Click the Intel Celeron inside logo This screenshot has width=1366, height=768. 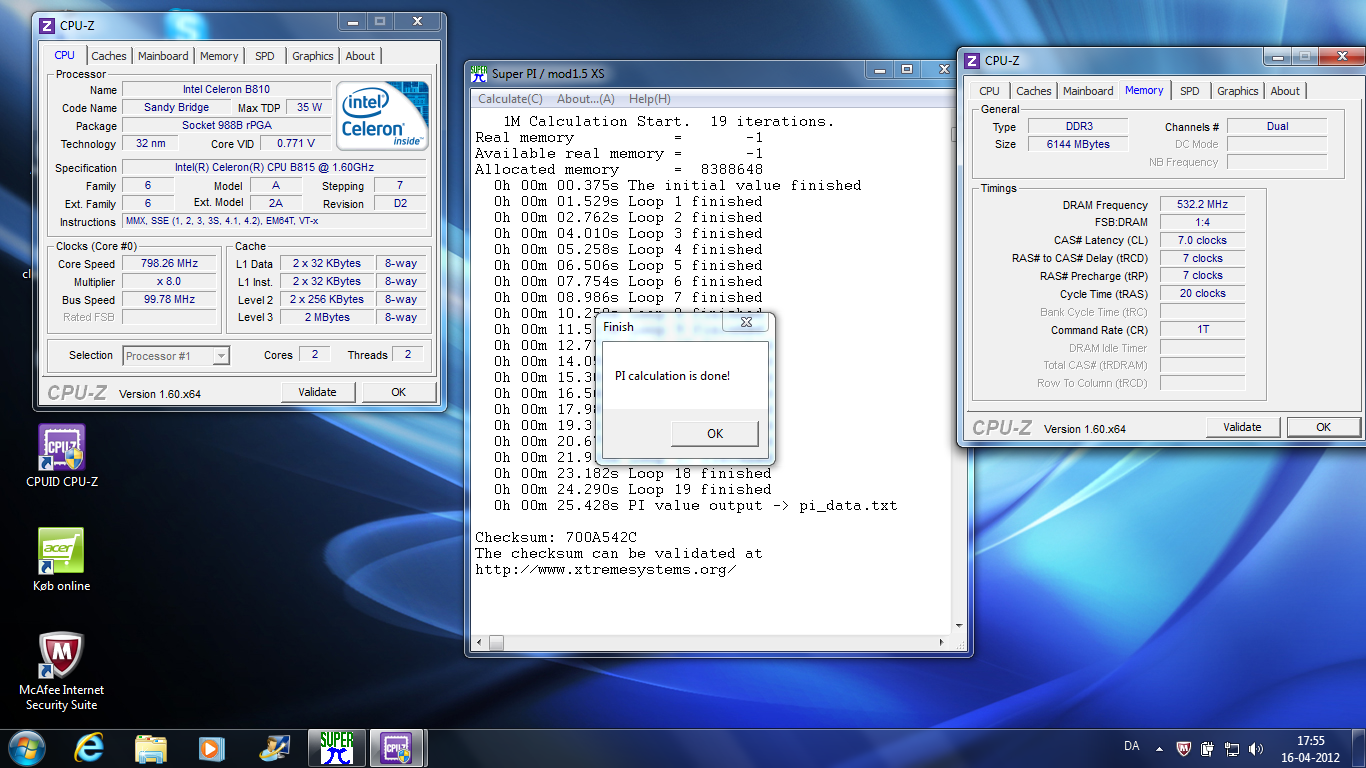(x=383, y=115)
